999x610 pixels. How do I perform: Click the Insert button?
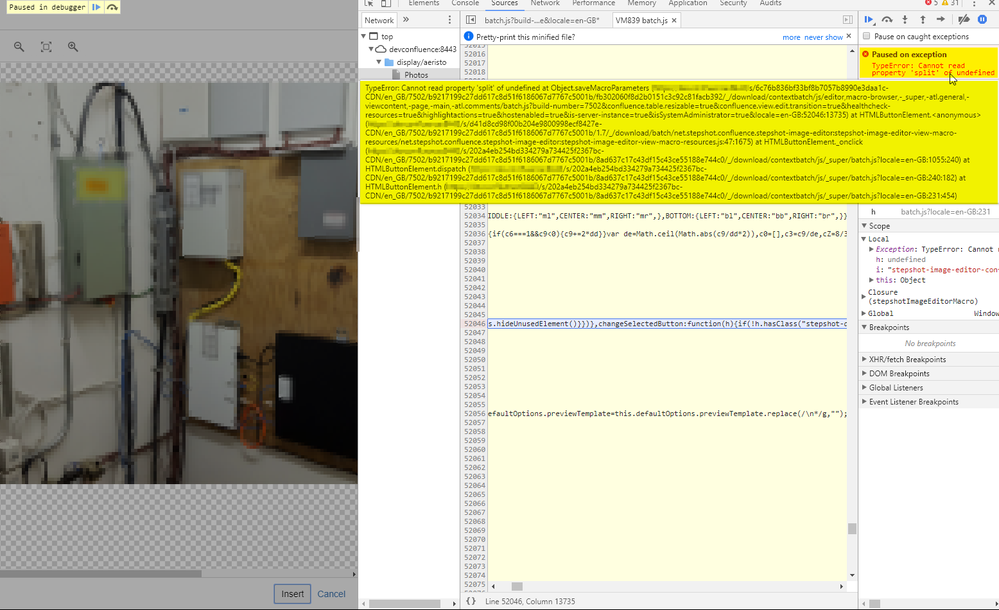point(292,593)
